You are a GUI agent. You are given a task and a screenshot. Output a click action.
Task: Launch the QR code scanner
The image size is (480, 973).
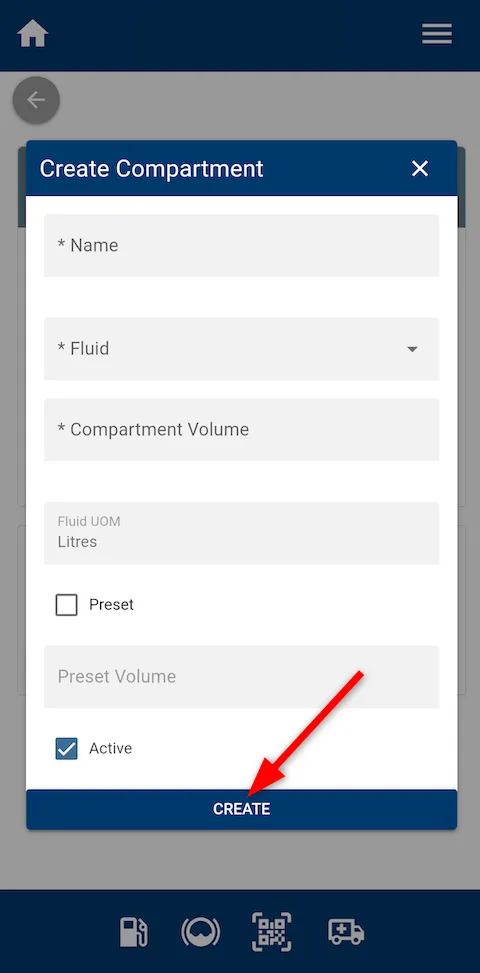click(x=272, y=931)
